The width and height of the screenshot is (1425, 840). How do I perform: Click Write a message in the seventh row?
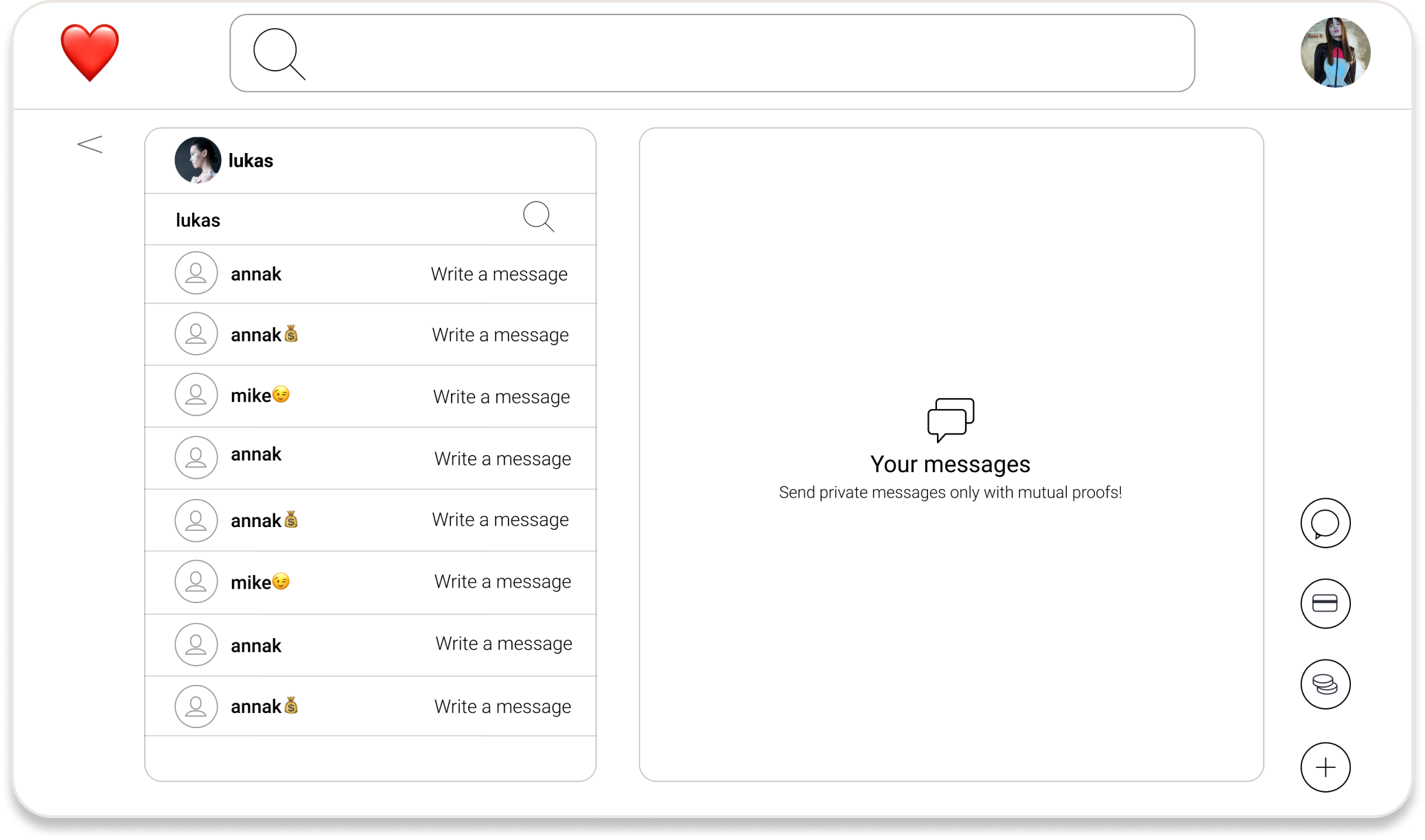tap(503, 644)
